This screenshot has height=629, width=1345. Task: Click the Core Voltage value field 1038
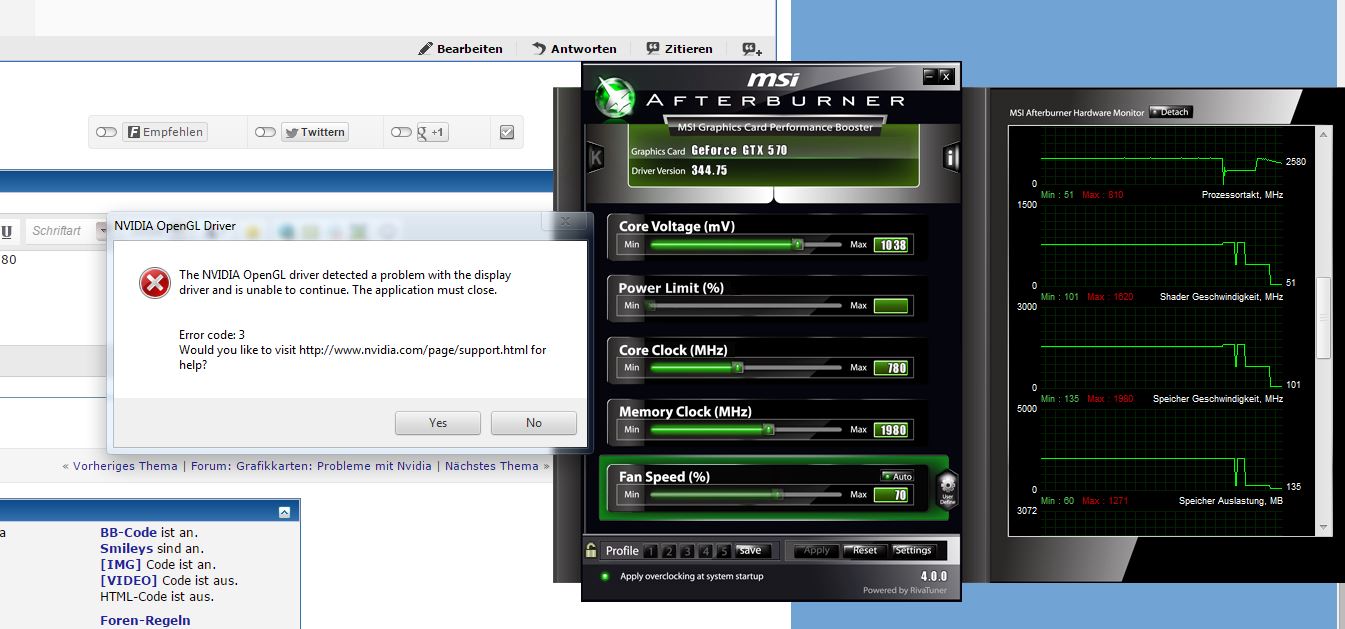(890, 245)
